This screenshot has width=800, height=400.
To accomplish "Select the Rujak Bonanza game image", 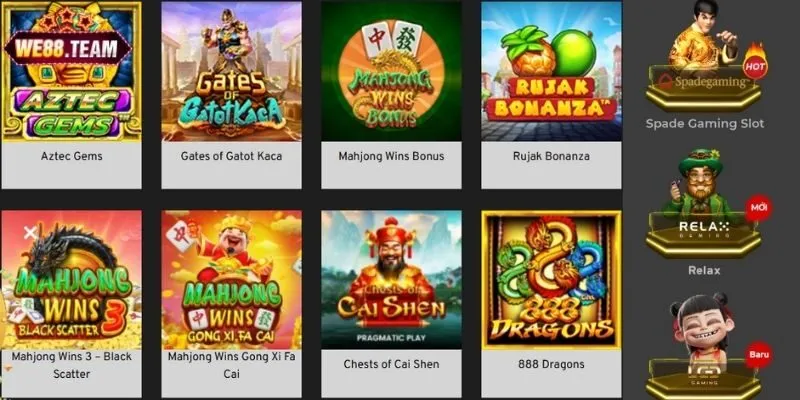I will (552, 71).
